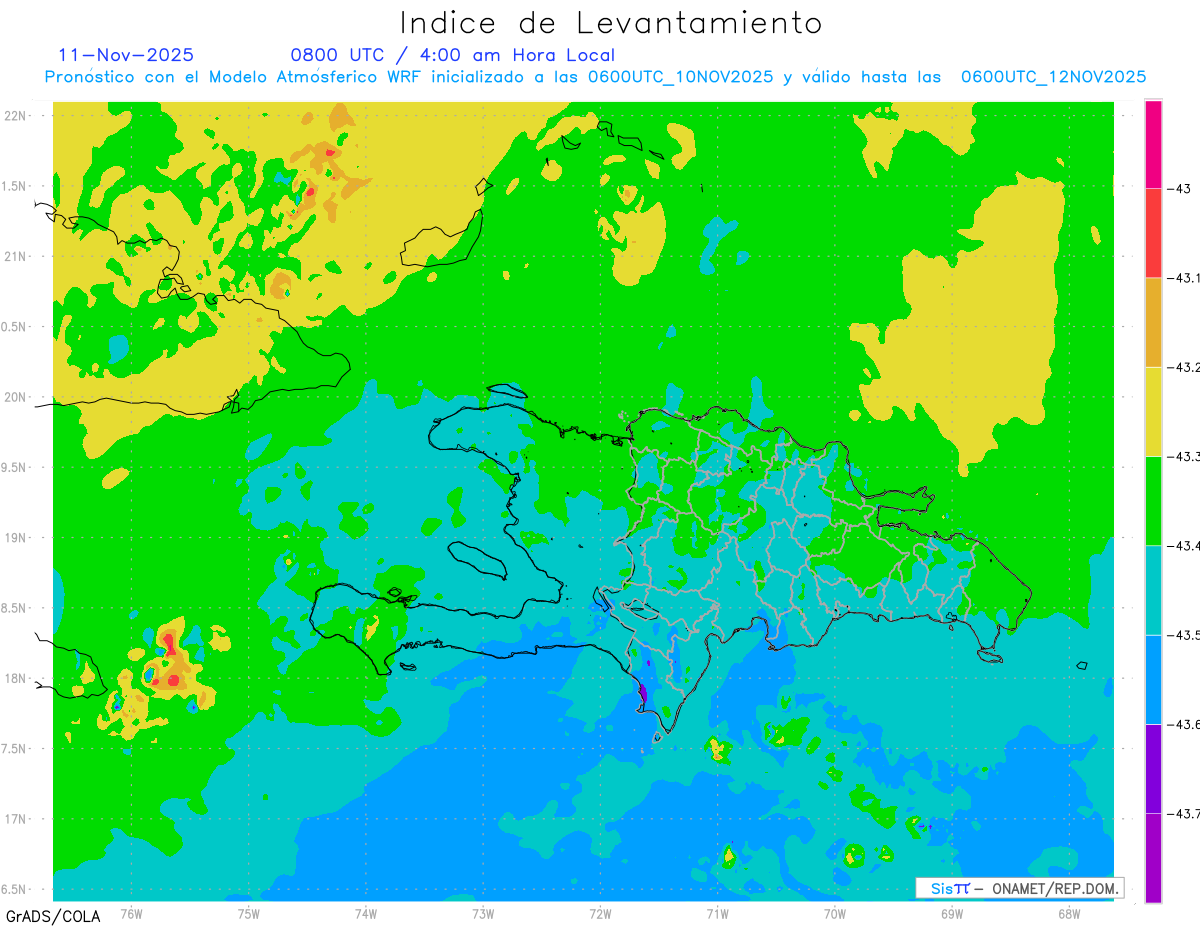Click the "-43.3" color bar value
Screen dimensions: 1200x927
click(1185, 456)
